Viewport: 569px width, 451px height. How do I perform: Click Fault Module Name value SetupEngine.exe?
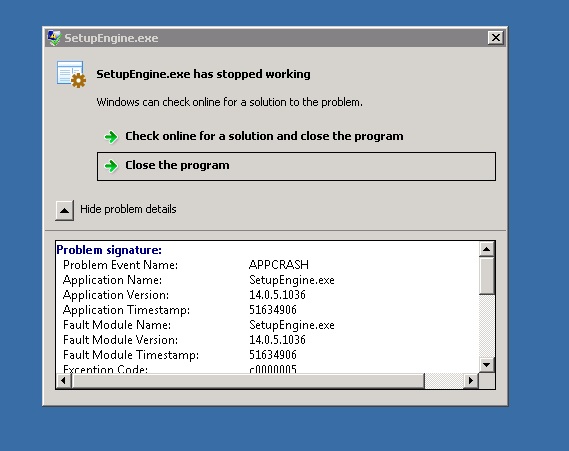[x=292, y=325]
